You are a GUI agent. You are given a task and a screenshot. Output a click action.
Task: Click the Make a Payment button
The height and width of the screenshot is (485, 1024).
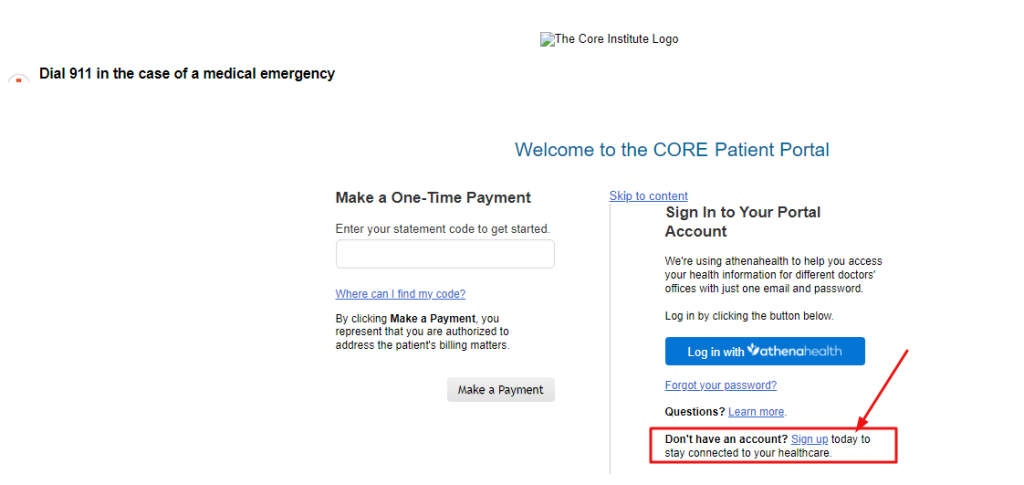(500, 390)
